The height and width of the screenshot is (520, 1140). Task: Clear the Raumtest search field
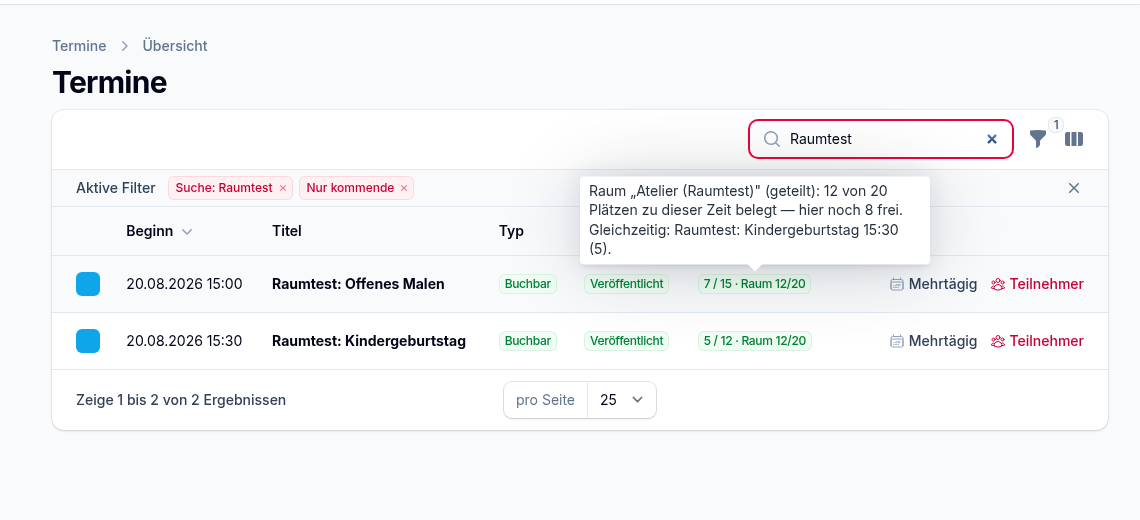coord(992,139)
